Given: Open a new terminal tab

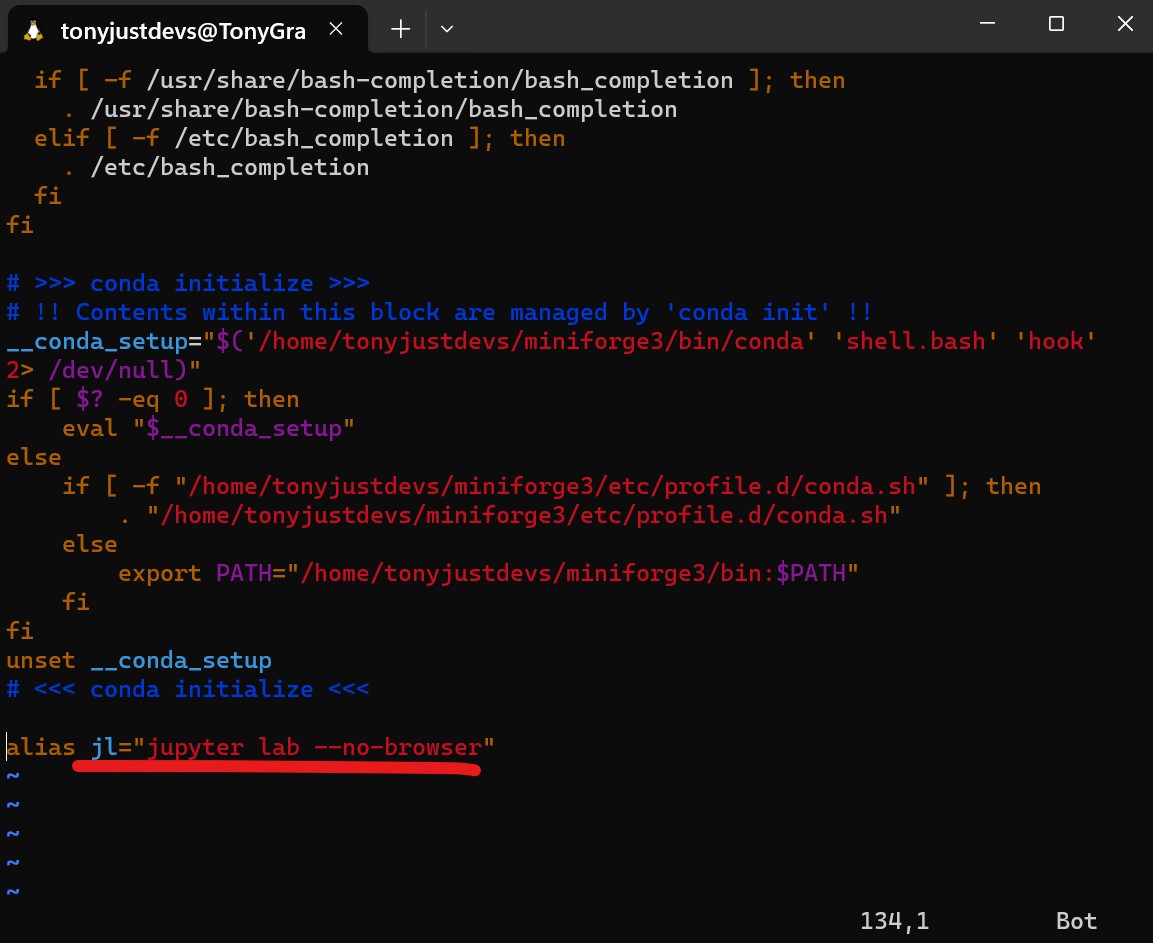Looking at the screenshot, I should coord(401,29).
